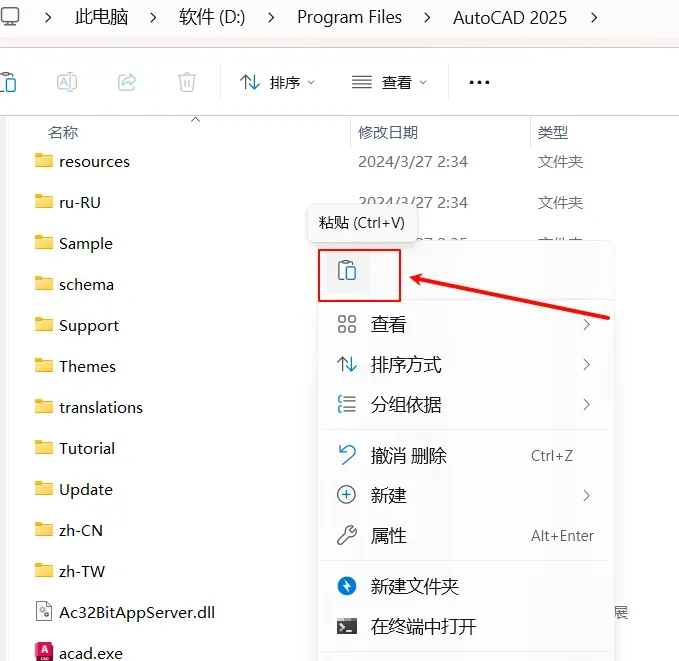Go to 此电脑 in the breadcrumb

coord(101,17)
